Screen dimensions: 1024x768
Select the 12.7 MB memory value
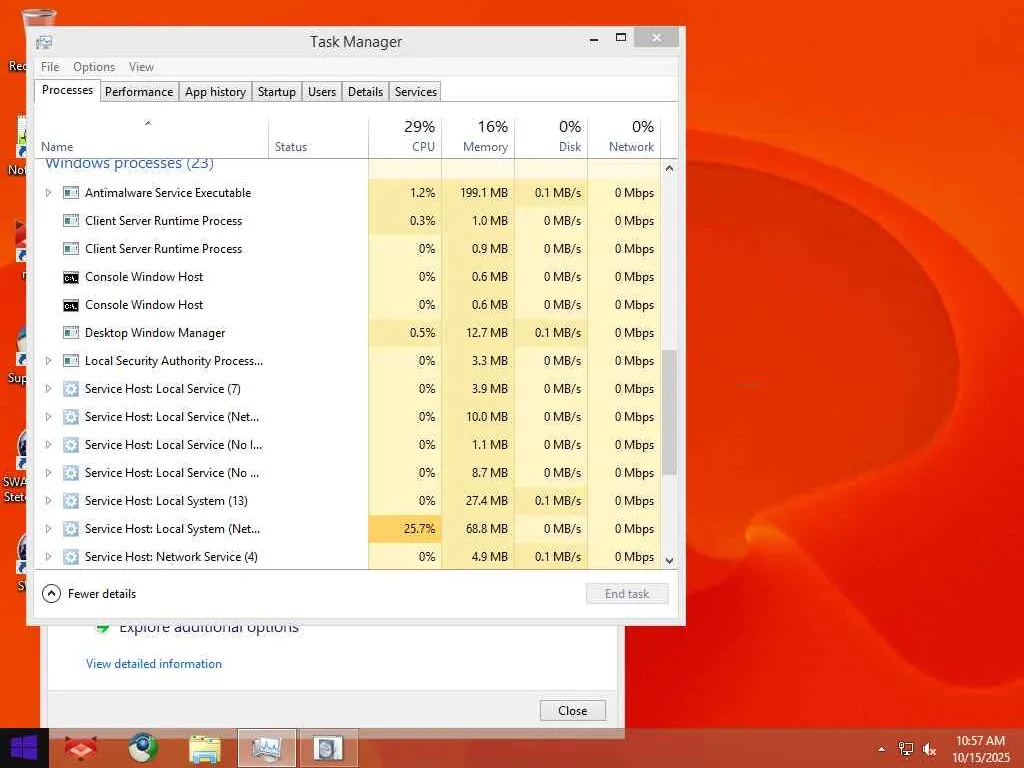point(487,332)
